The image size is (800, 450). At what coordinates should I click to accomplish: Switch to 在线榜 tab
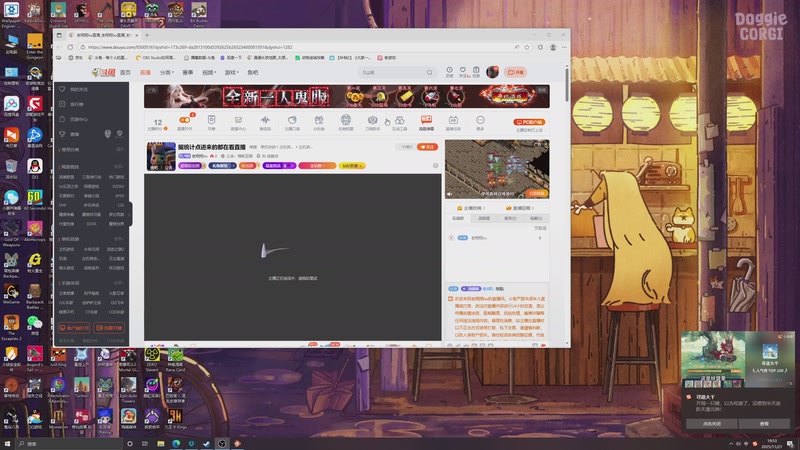(458, 218)
